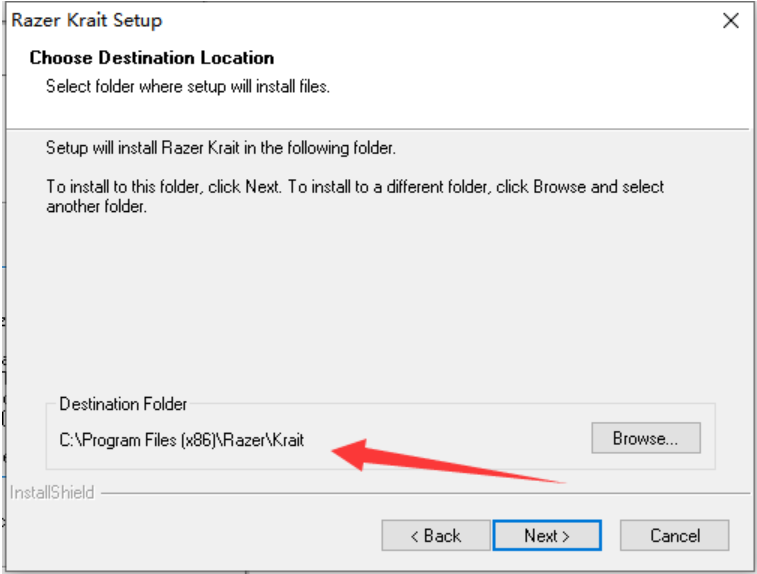This screenshot has height=574, width=757.
Task: Click the Choose Destination Location heading
Action: (x=151, y=58)
